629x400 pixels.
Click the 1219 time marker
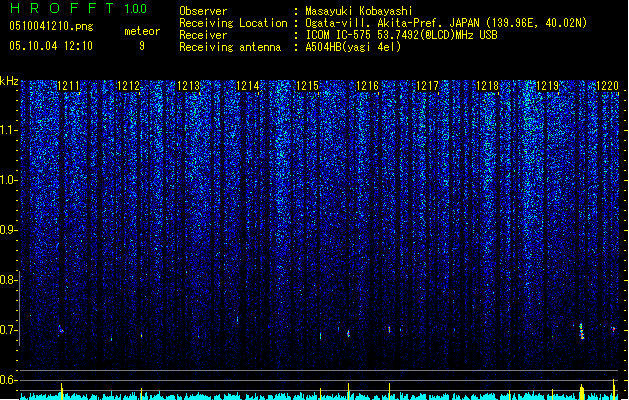click(548, 85)
